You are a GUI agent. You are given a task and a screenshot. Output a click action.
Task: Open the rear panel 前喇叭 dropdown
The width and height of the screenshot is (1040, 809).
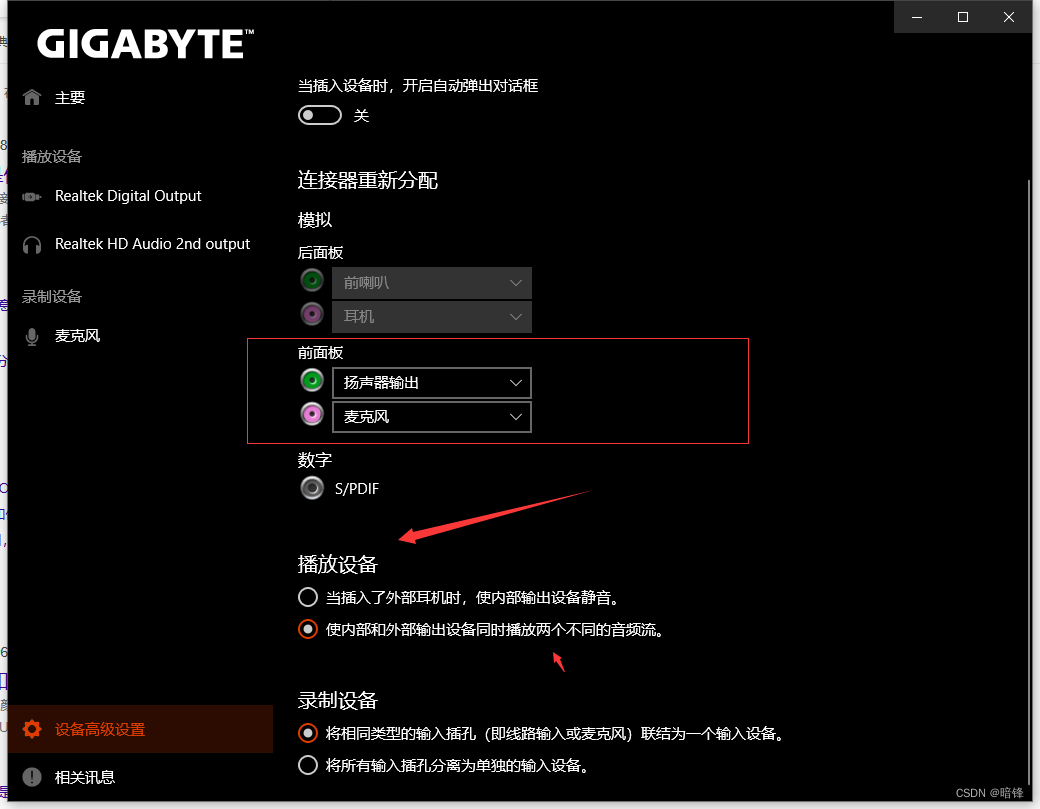click(x=432, y=283)
